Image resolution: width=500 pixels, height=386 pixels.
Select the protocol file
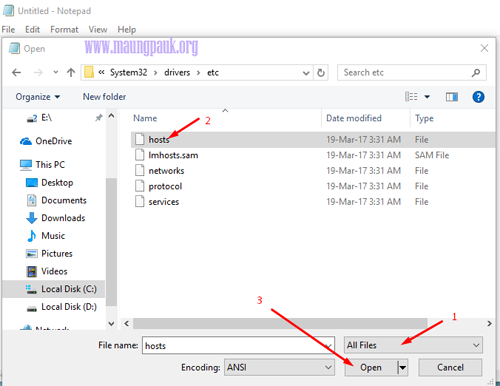[313, 186]
